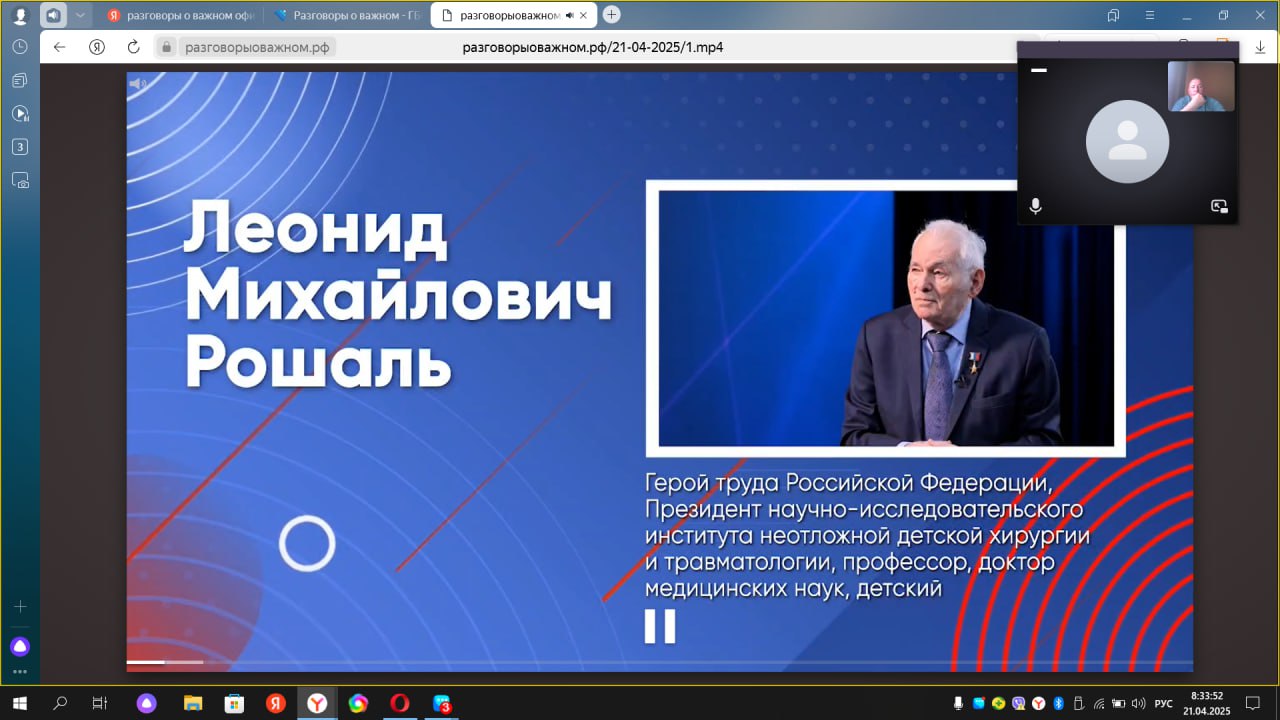Viewport: 1280px width, 720px height.
Task: Reload the current page
Action: point(133,47)
